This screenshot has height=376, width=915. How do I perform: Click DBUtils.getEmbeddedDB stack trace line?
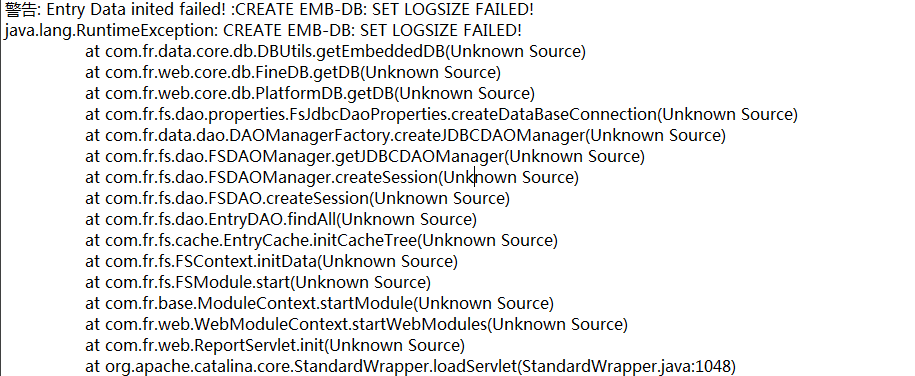point(336,51)
